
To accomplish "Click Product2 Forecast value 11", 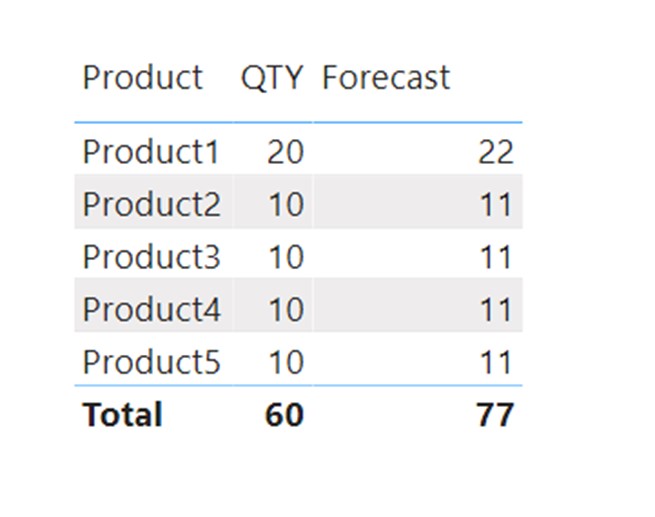I will tap(496, 205).
